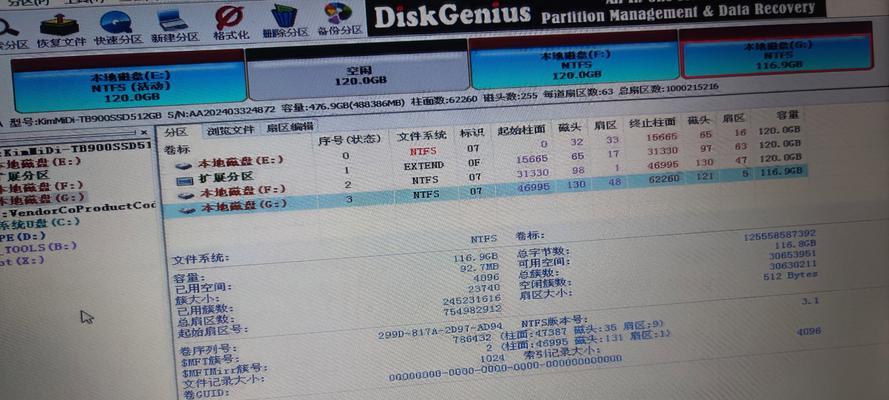The image size is (889, 400).
Task: Click total bytes value 125558587392
Action: coord(780,234)
